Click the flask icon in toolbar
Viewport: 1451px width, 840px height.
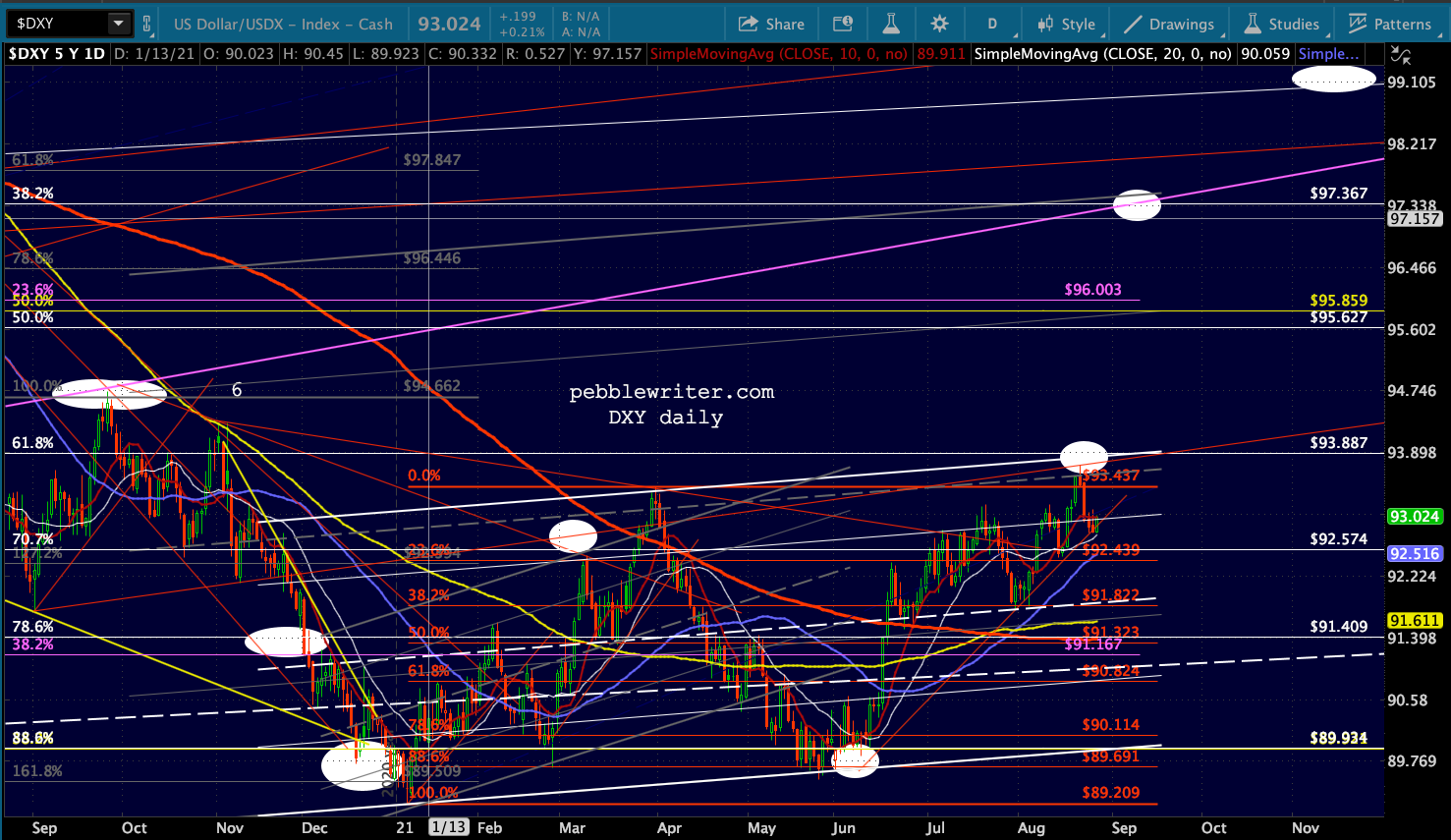point(891,25)
